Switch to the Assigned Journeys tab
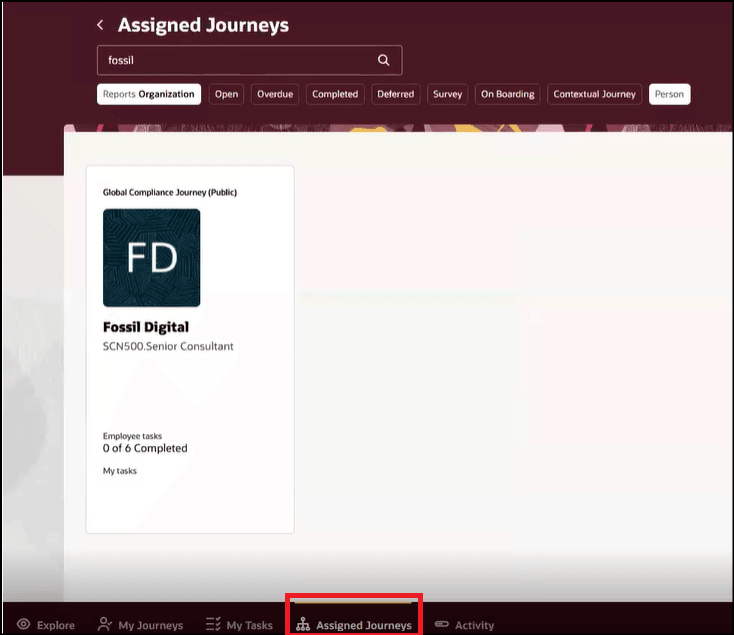The width and height of the screenshot is (734, 635). [354, 625]
